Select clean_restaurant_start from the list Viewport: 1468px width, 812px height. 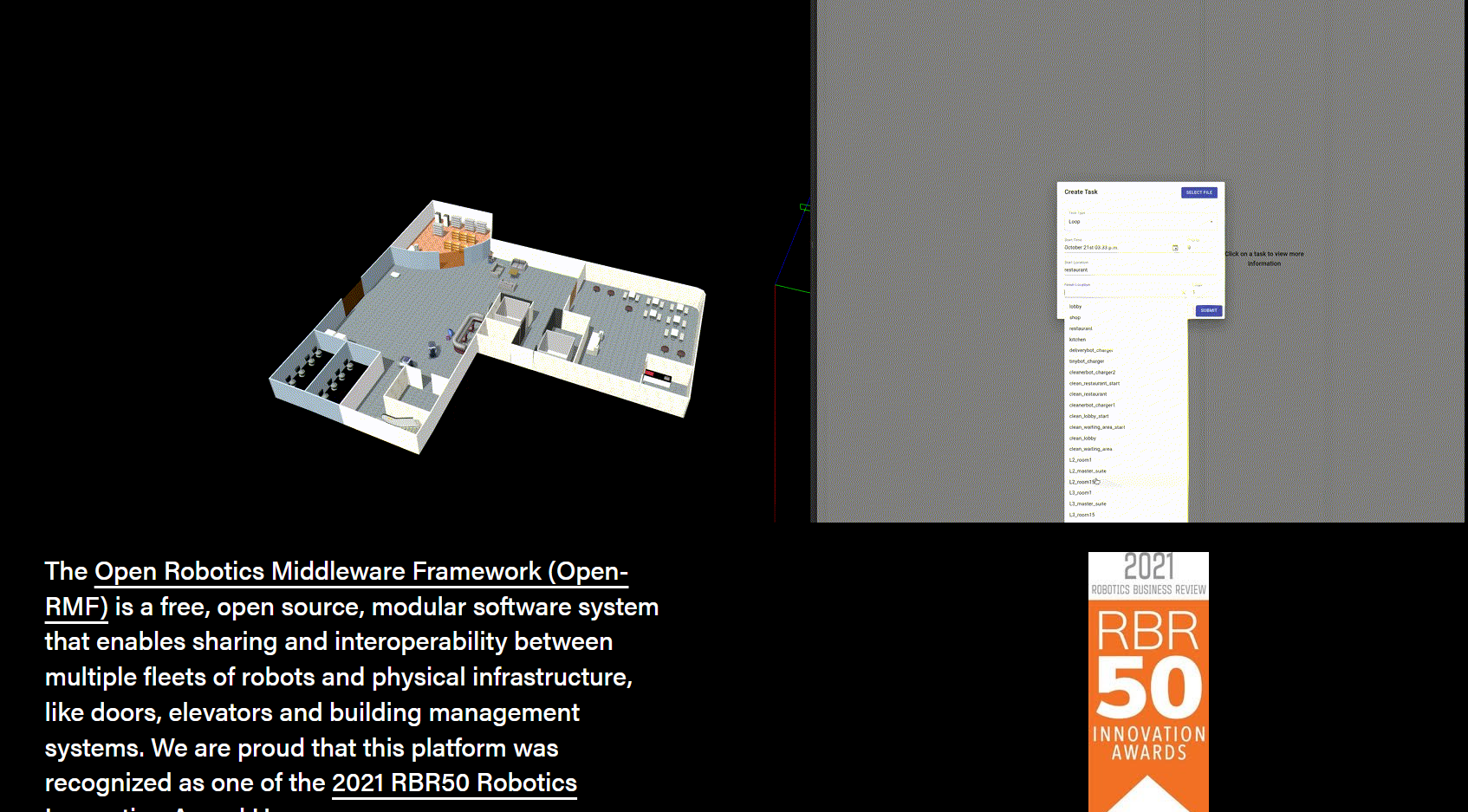click(1126, 383)
